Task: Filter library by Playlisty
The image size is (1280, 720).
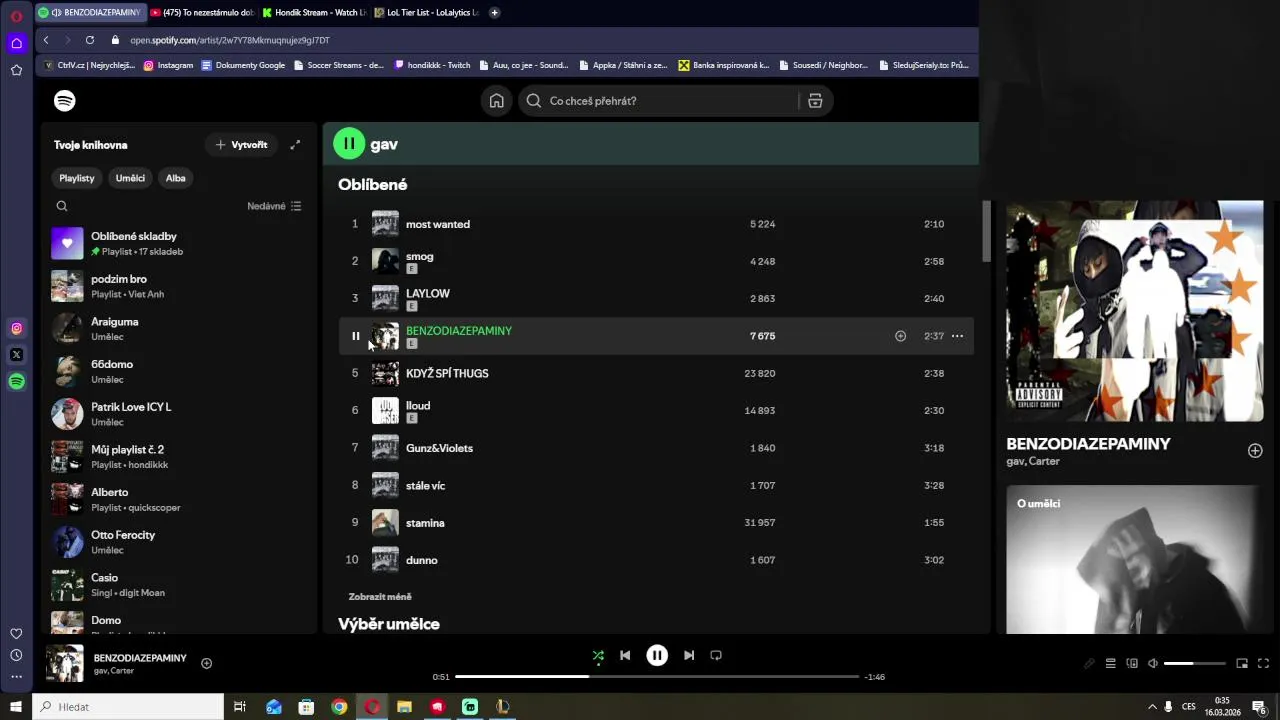Action: point(77,178)
